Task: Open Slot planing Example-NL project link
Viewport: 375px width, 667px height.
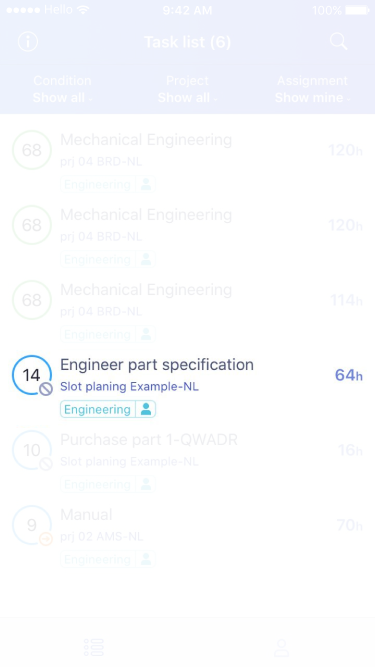Action: (129, 387)
